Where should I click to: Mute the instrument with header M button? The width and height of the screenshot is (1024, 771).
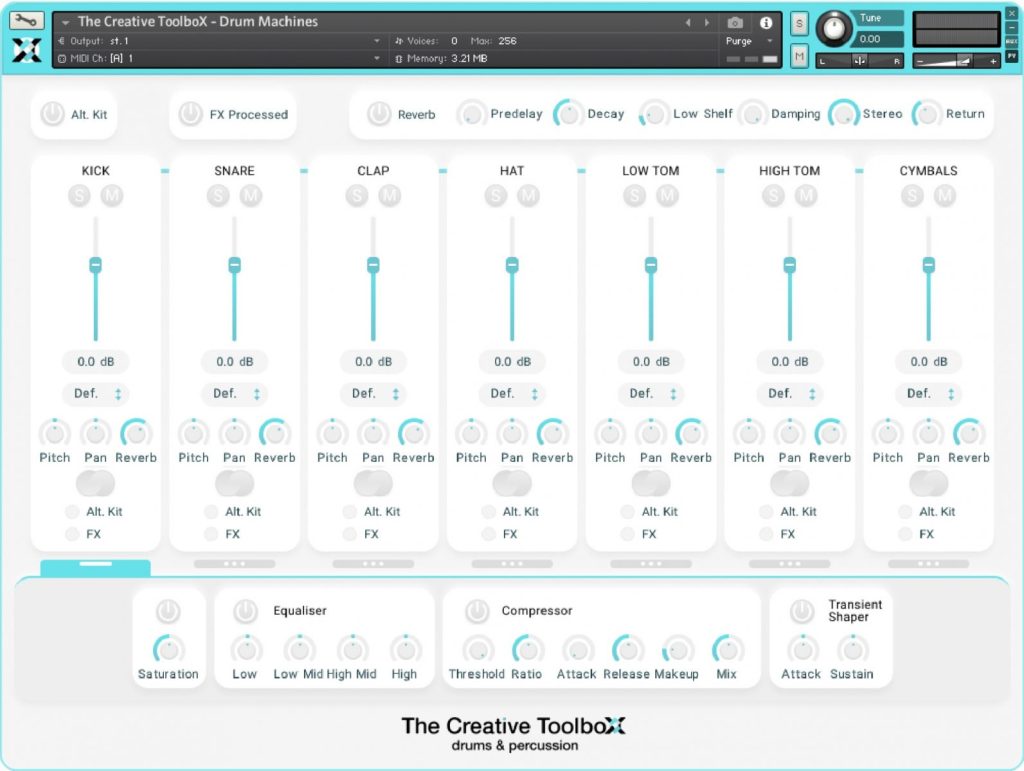(799, 57)
